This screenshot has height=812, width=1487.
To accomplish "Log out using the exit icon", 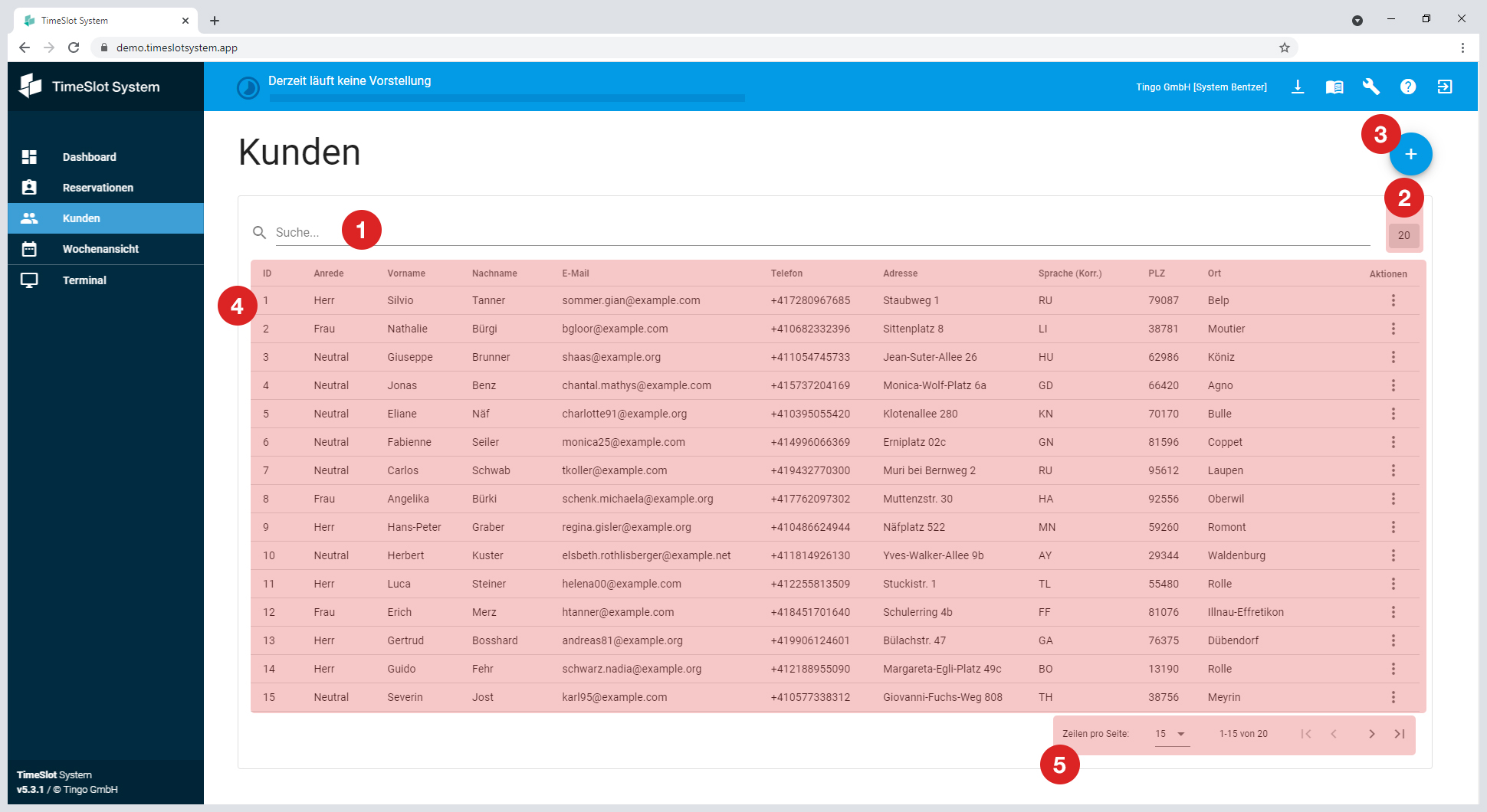I will 1445,87.
